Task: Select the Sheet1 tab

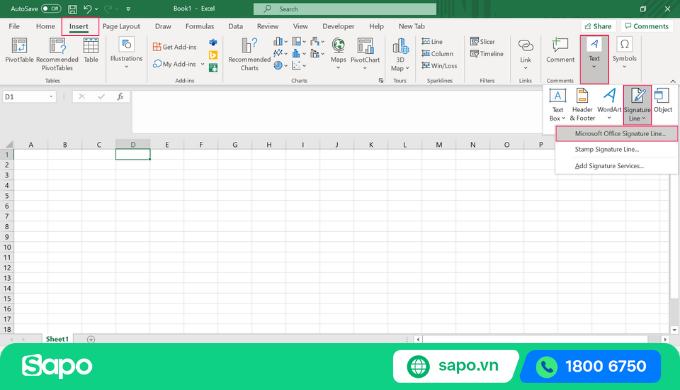Action: pos(57,339)
